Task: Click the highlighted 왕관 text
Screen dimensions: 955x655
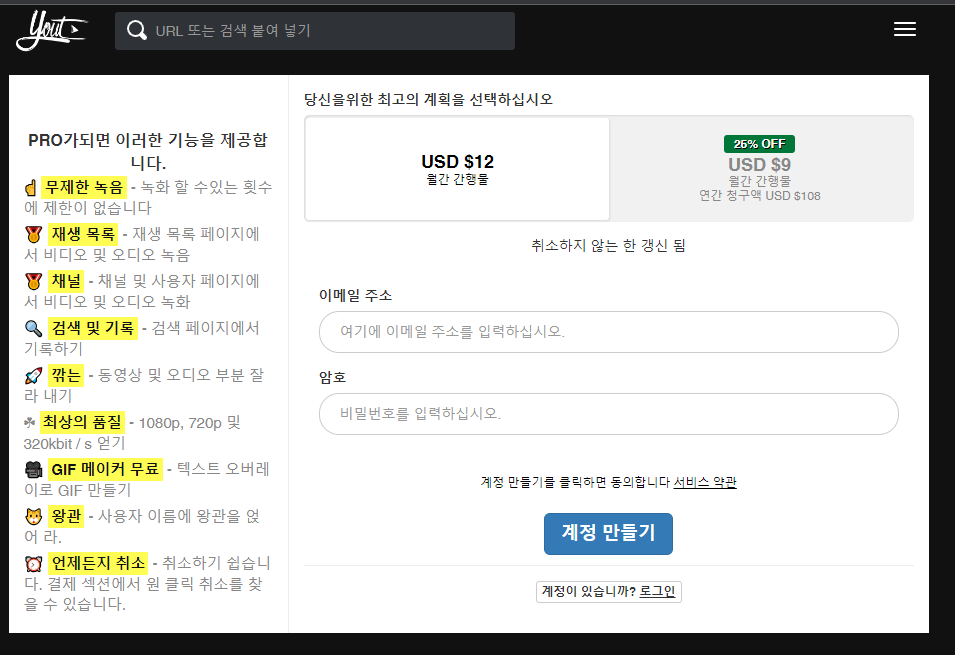Action: point(66,516)
